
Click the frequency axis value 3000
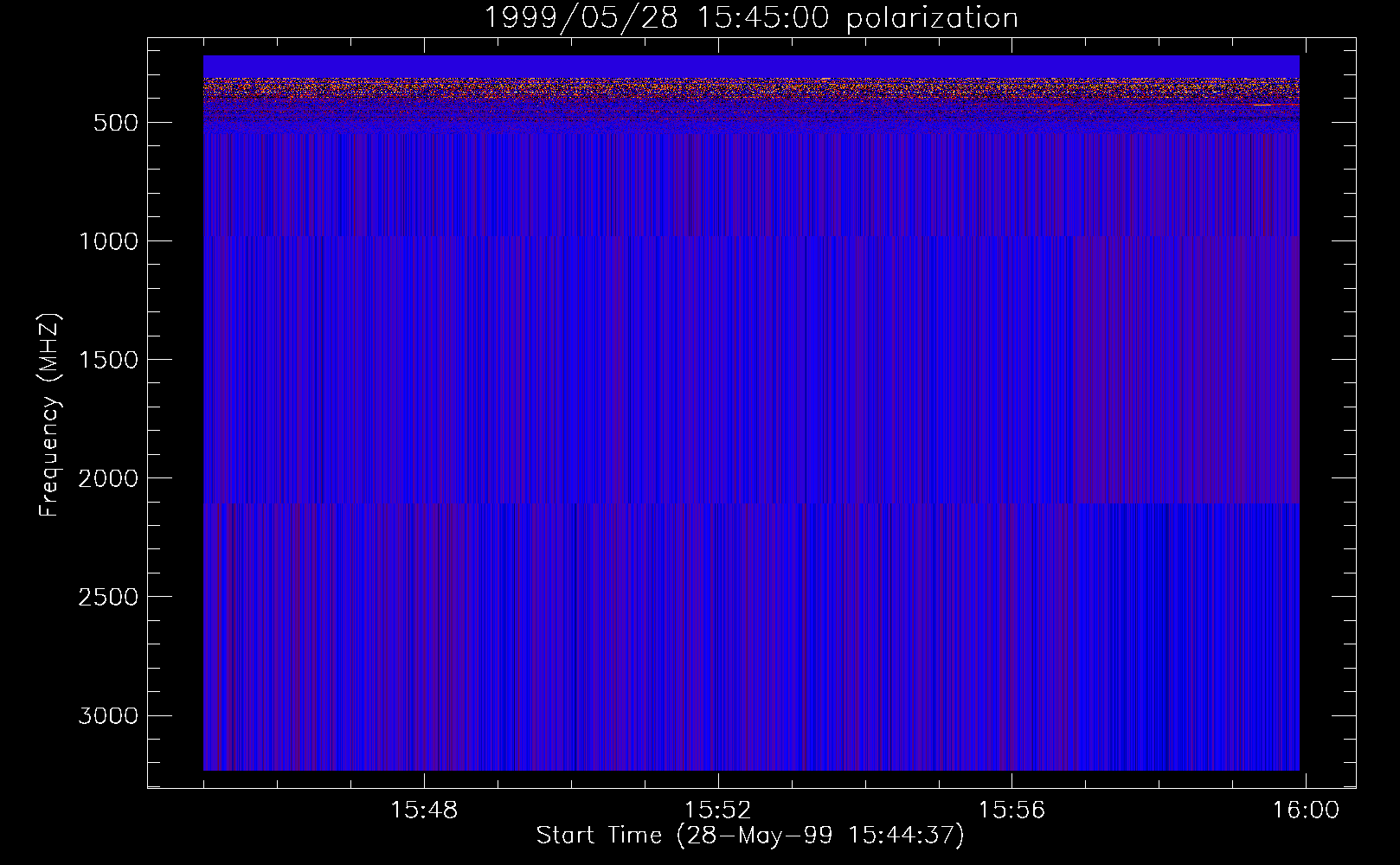[x=108, y=715]
